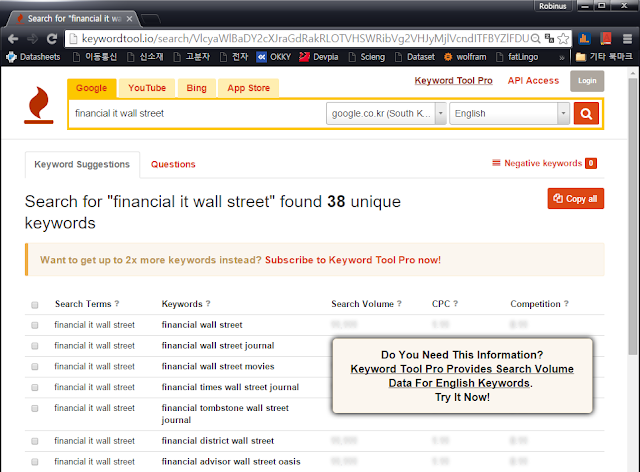Image resolution: width=640 pixels, height=472 pixels.
Task: Click the Competition help question mark
Action: click(x=566, y=303)
